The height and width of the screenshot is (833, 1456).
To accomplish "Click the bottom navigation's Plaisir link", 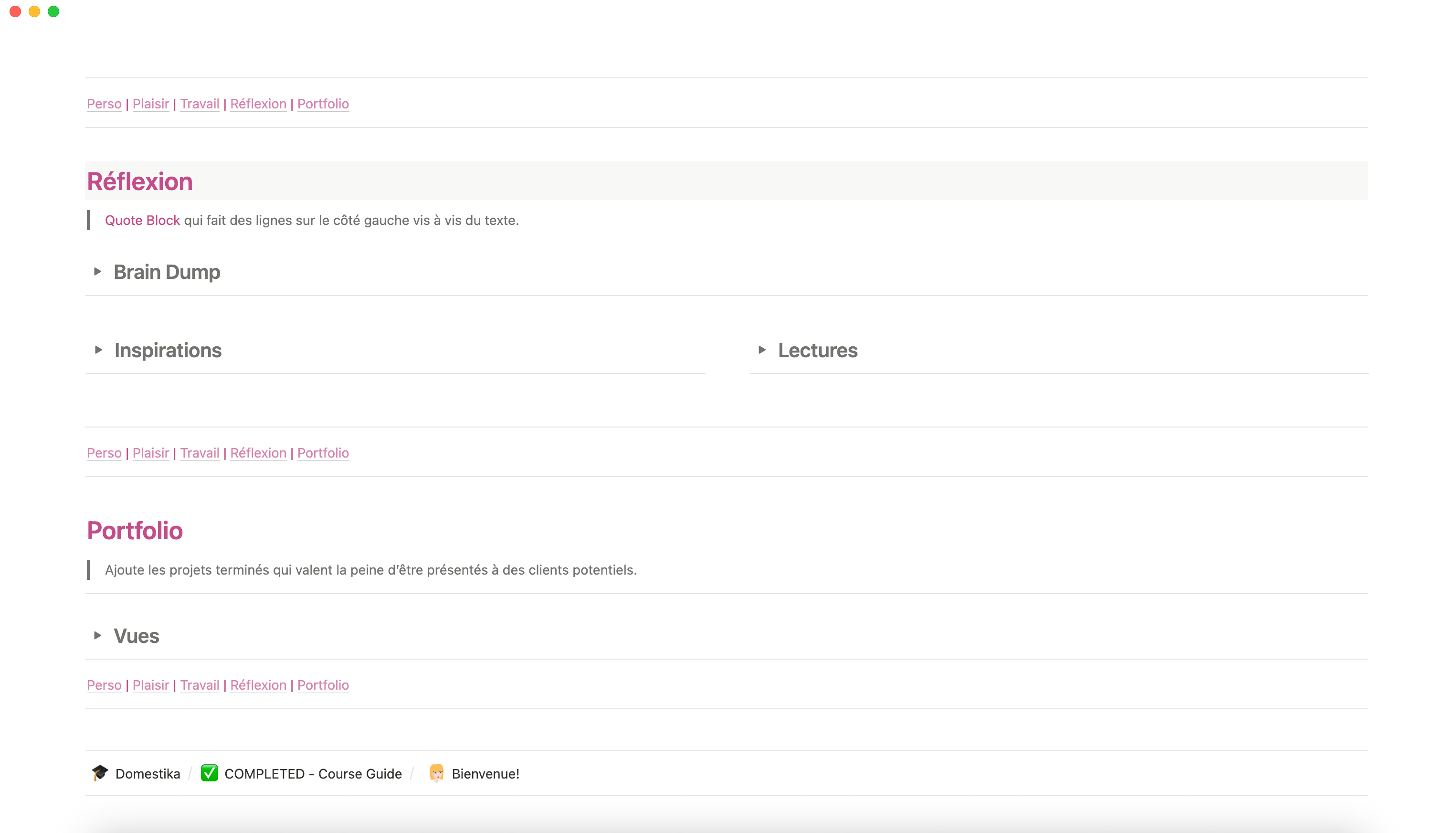I will [x=151, y=685].
